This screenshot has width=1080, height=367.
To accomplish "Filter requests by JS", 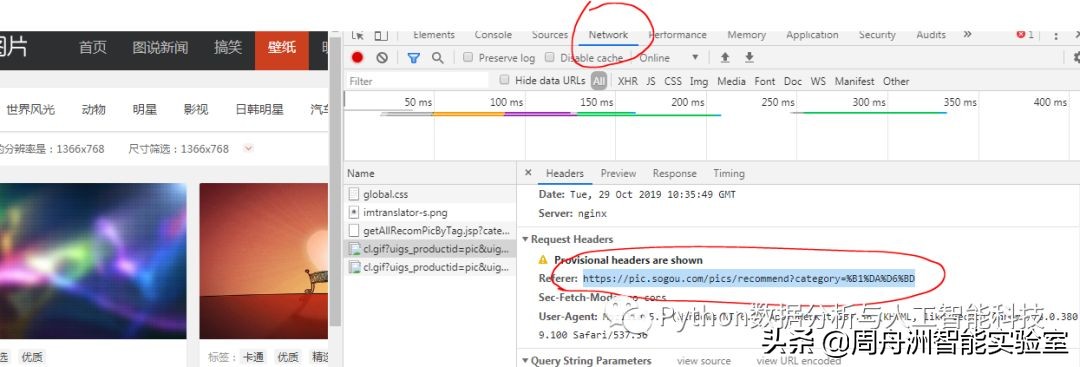I will click(651, 81).
